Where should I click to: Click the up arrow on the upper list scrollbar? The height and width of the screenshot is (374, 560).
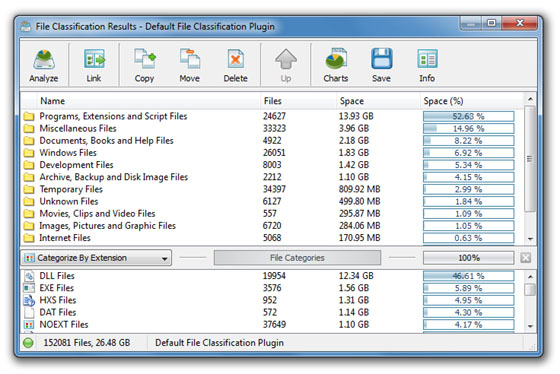[530, 99]
